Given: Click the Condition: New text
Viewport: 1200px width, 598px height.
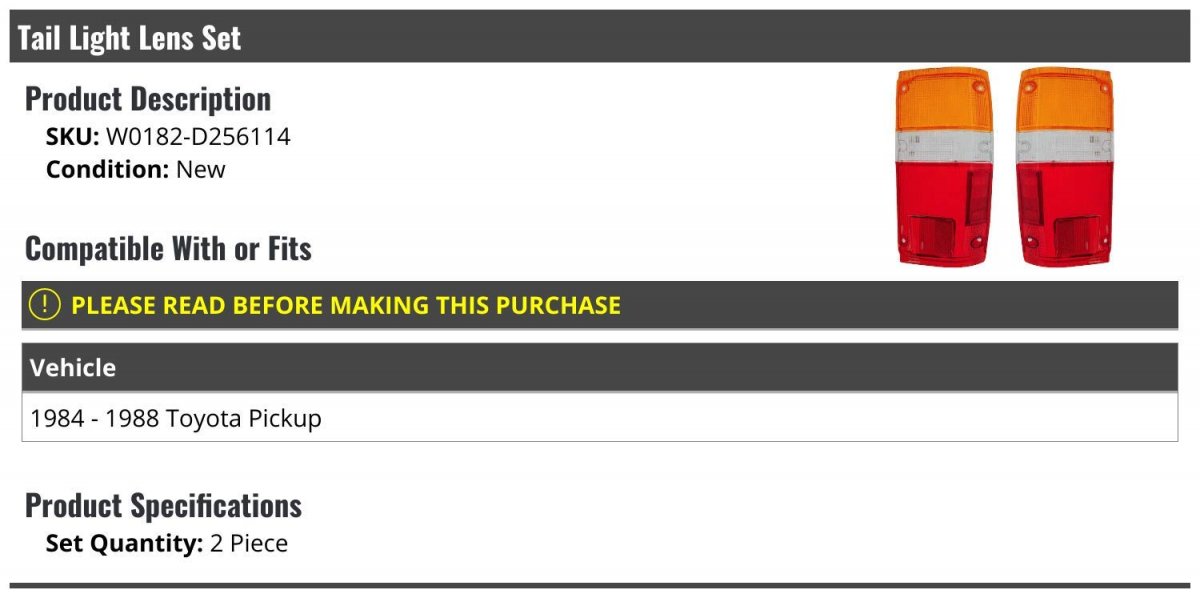Looking at the screenshot, I should point(136,169).
